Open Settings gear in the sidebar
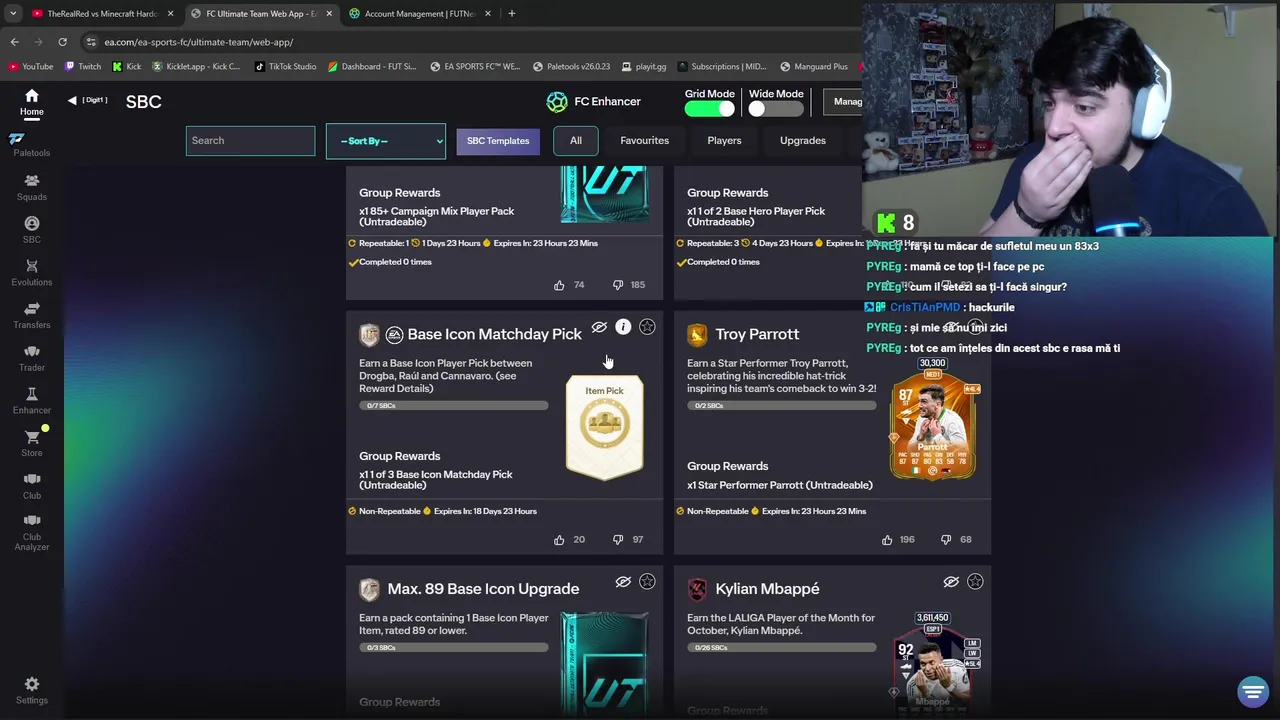1280x720 pixels. point(32,690)
